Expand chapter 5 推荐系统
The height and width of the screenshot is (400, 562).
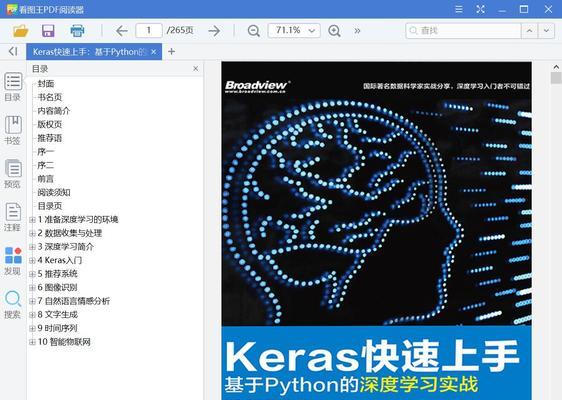[32, 274]
